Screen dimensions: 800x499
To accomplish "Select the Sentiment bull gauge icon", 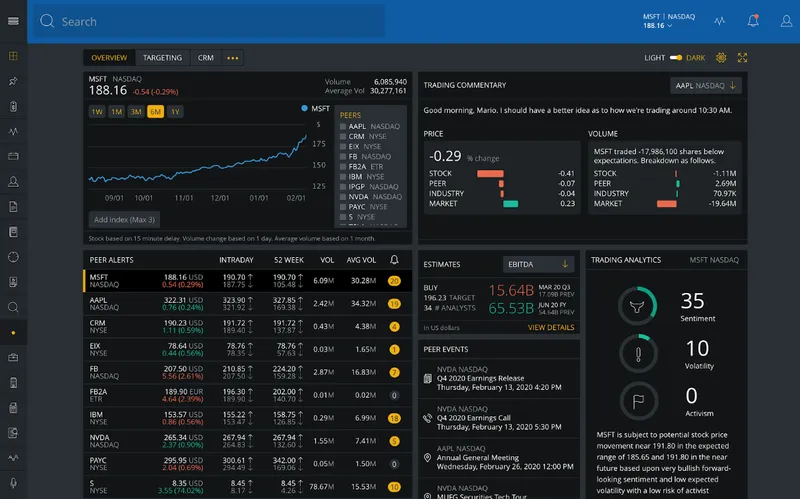I will tap(637, 306).
